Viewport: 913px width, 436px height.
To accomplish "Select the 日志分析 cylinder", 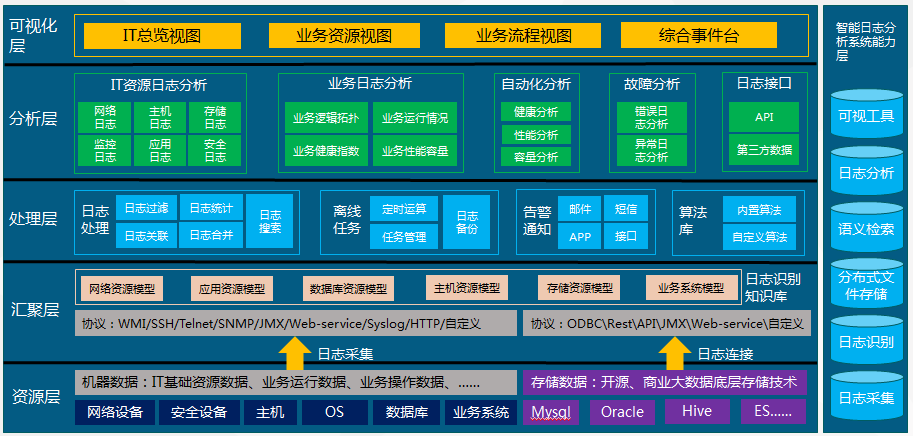I will (x=866, y=172).
